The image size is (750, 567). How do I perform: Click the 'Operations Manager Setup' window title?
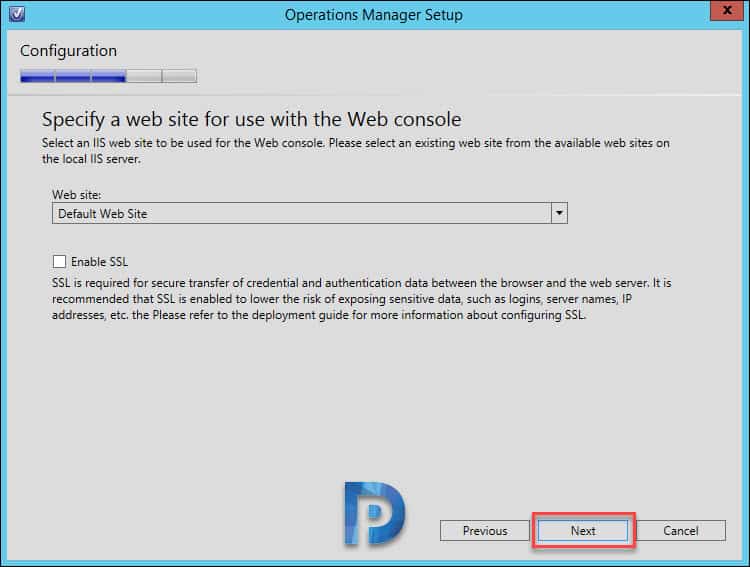click(374, 15)
